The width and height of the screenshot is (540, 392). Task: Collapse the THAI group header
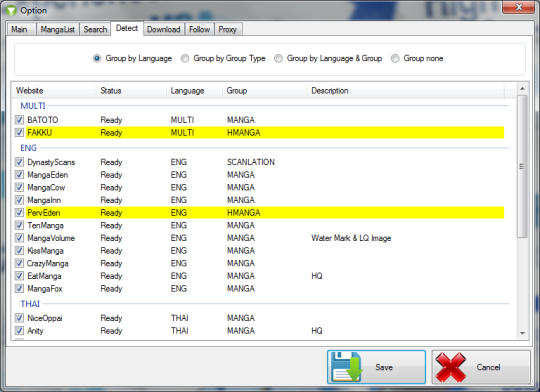click(30, 304)
